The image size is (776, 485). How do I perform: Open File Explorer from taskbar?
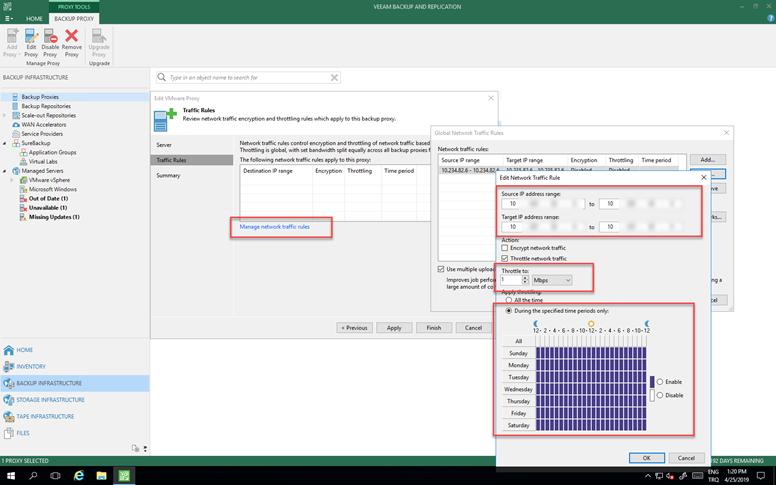101,476
